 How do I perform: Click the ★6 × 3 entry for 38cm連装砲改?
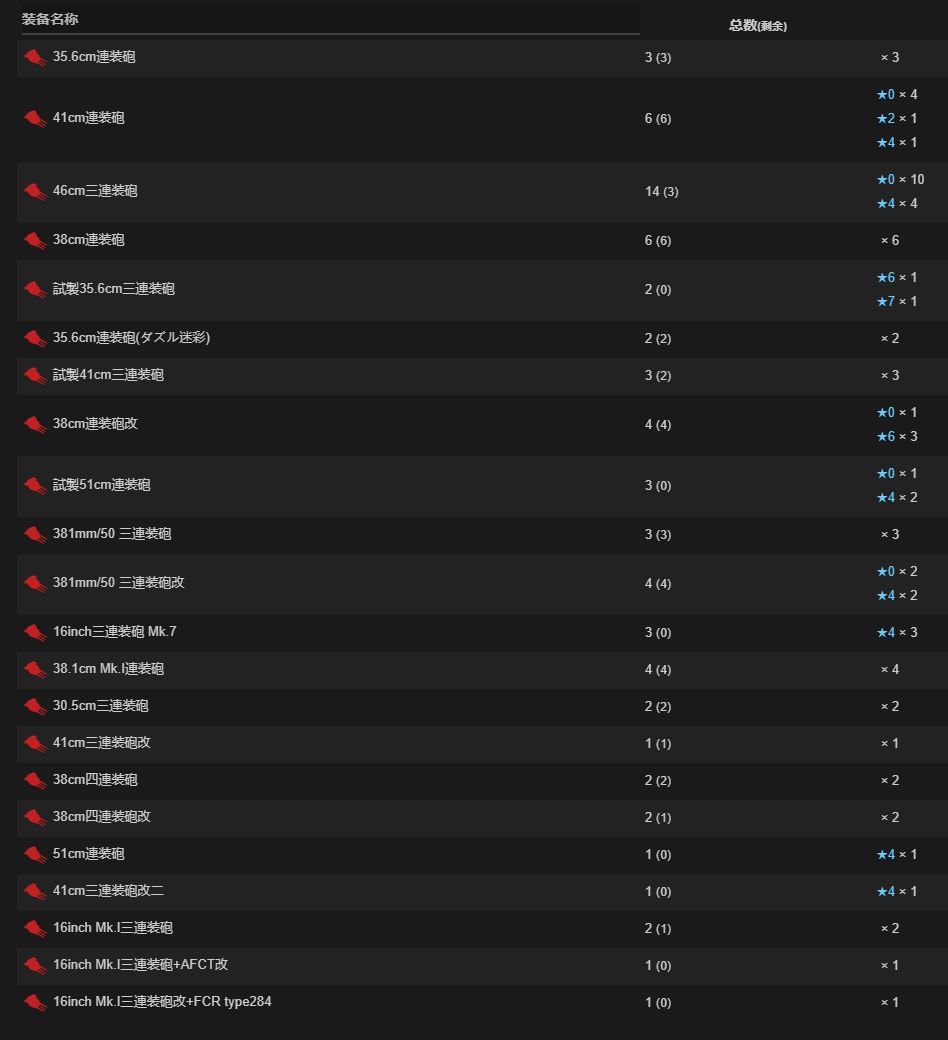[x=897, y=436]
